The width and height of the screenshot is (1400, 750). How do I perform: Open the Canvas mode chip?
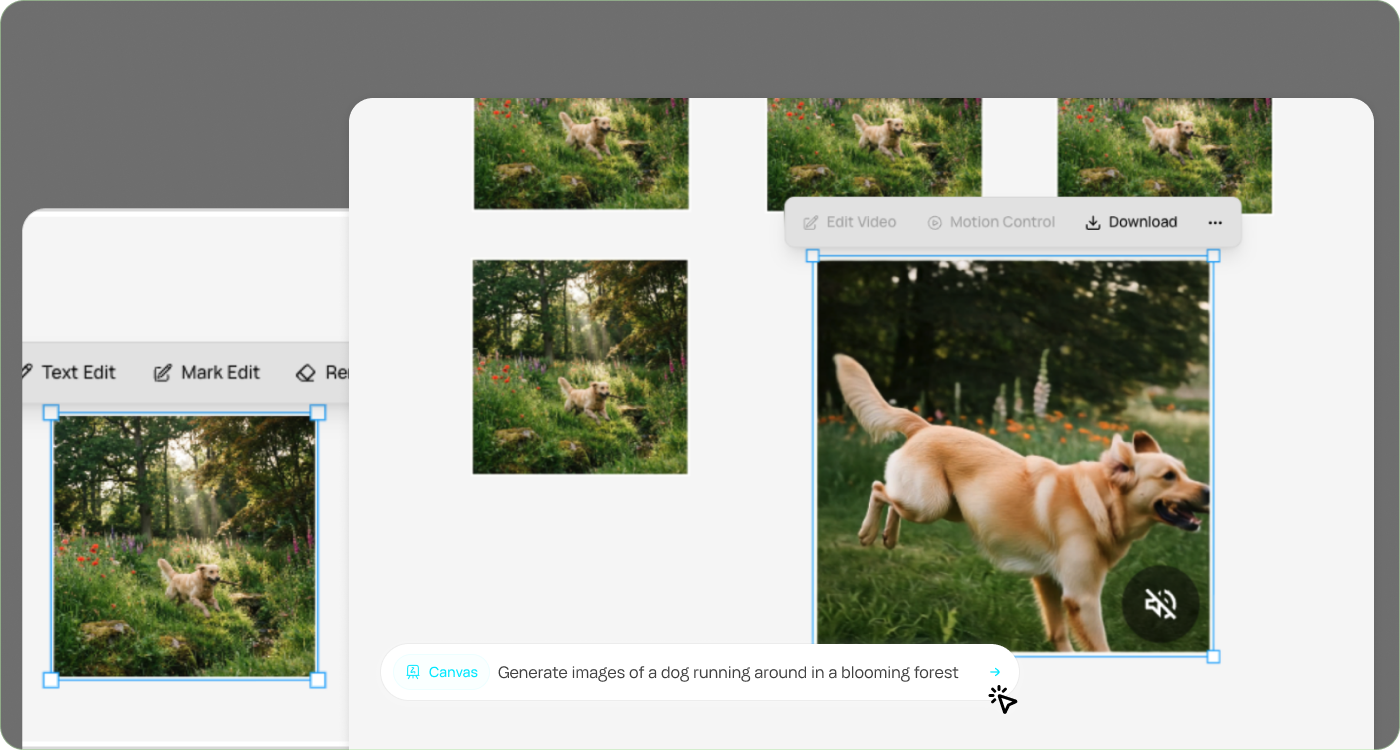tap(442, 672)
